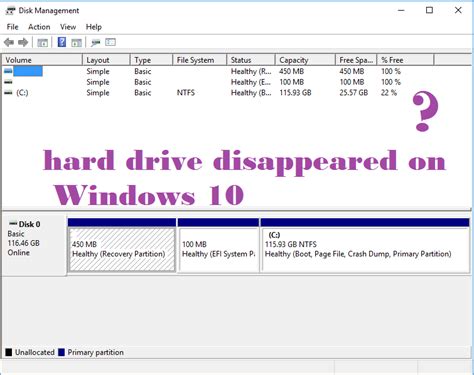Click the disk refresh/rescan toolbar icon
474x375 pixels.
96,43
